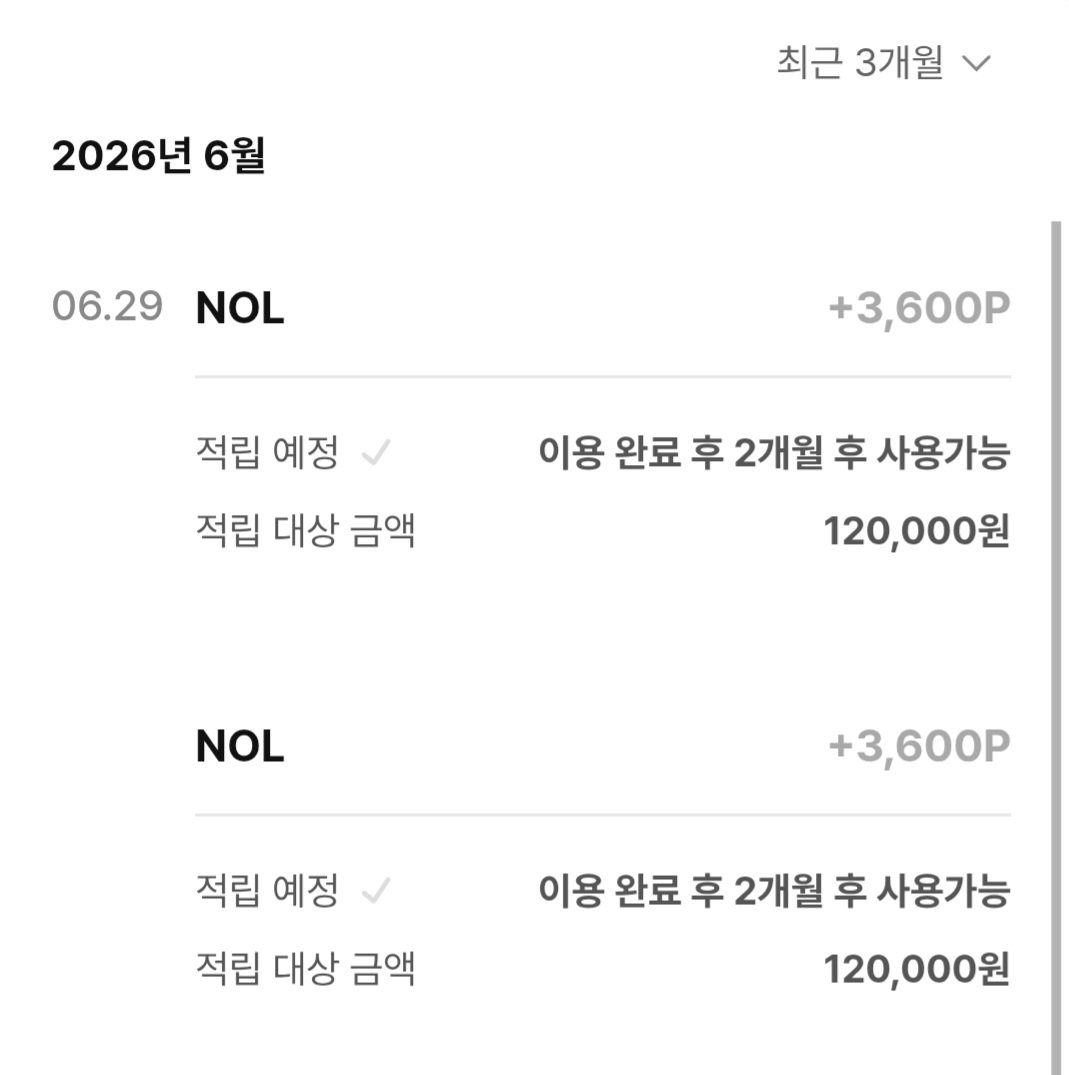Viewport: 1069px width, 1075px height.
Task: Click the 2026년 6월 month header
Action: click(x=158, y=156)
